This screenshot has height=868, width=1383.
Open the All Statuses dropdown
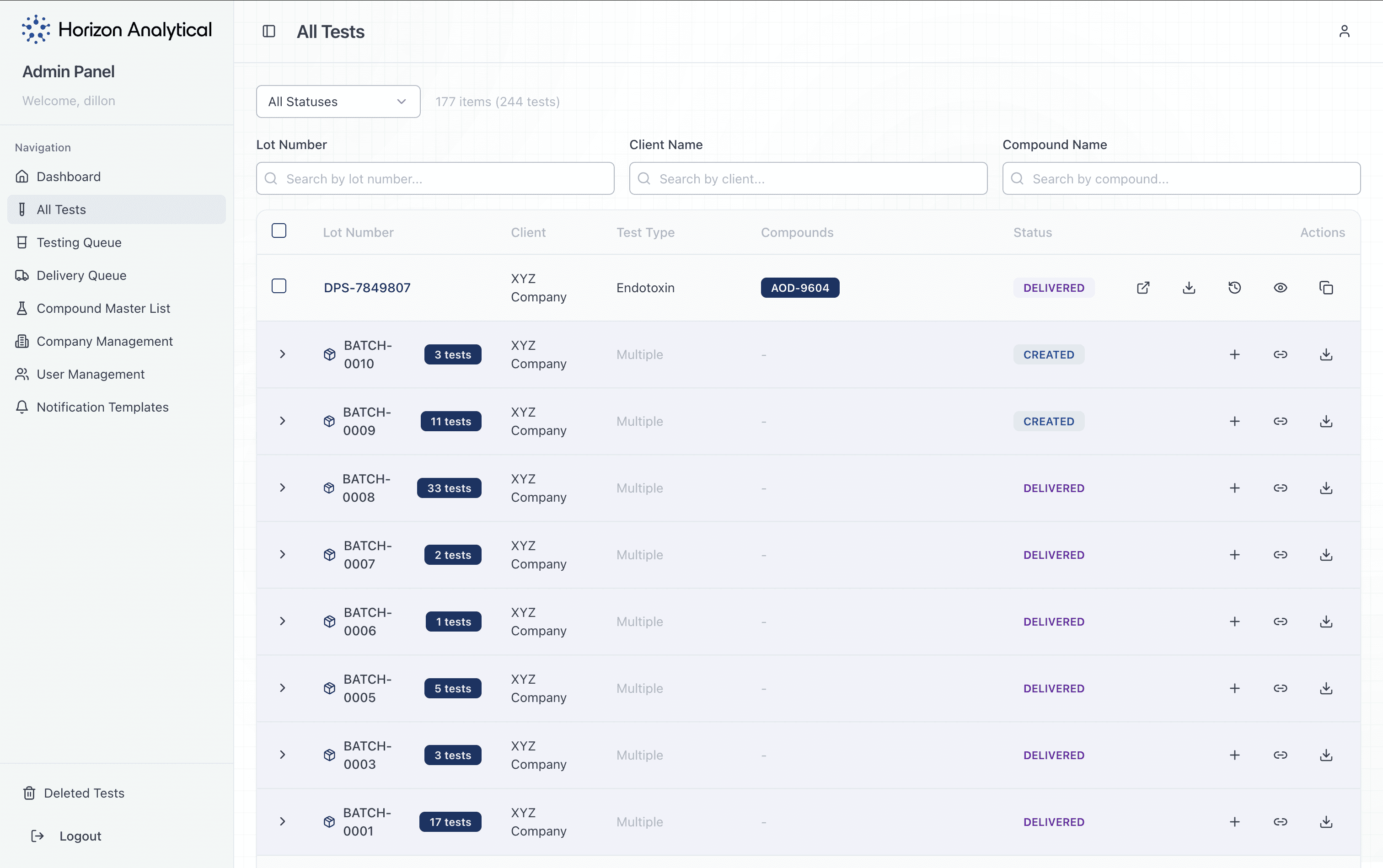338,102
